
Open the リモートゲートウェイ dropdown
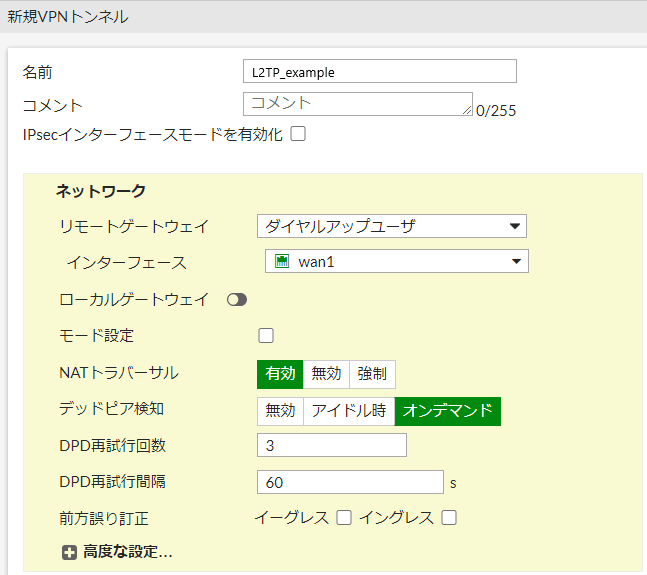point(392,226)
